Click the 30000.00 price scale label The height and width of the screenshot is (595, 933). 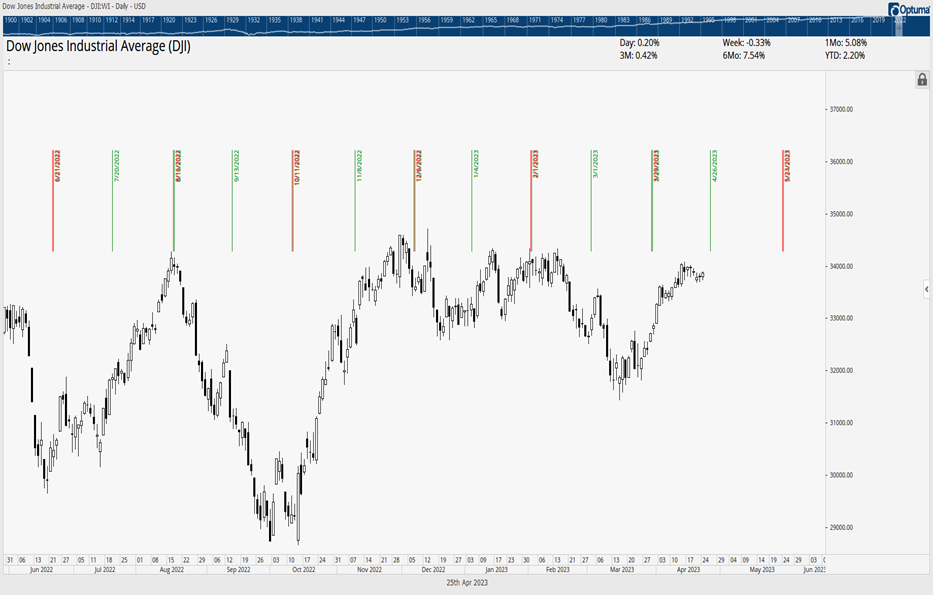(x=841, y=475)
